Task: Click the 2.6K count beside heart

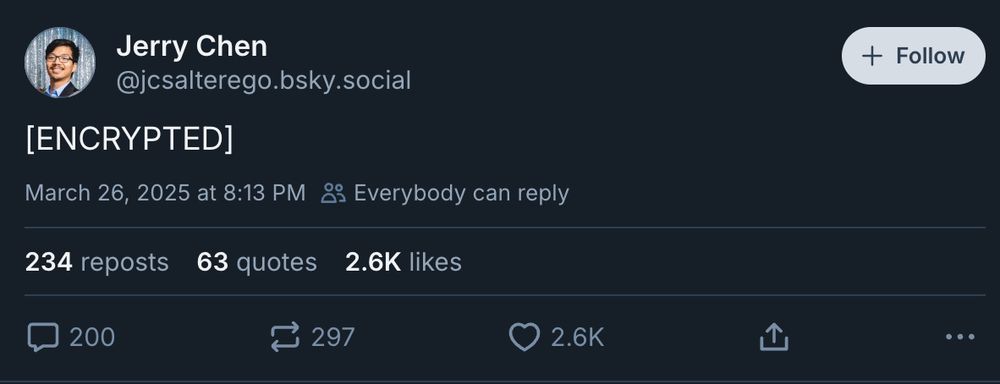Action: pos(577,337)
